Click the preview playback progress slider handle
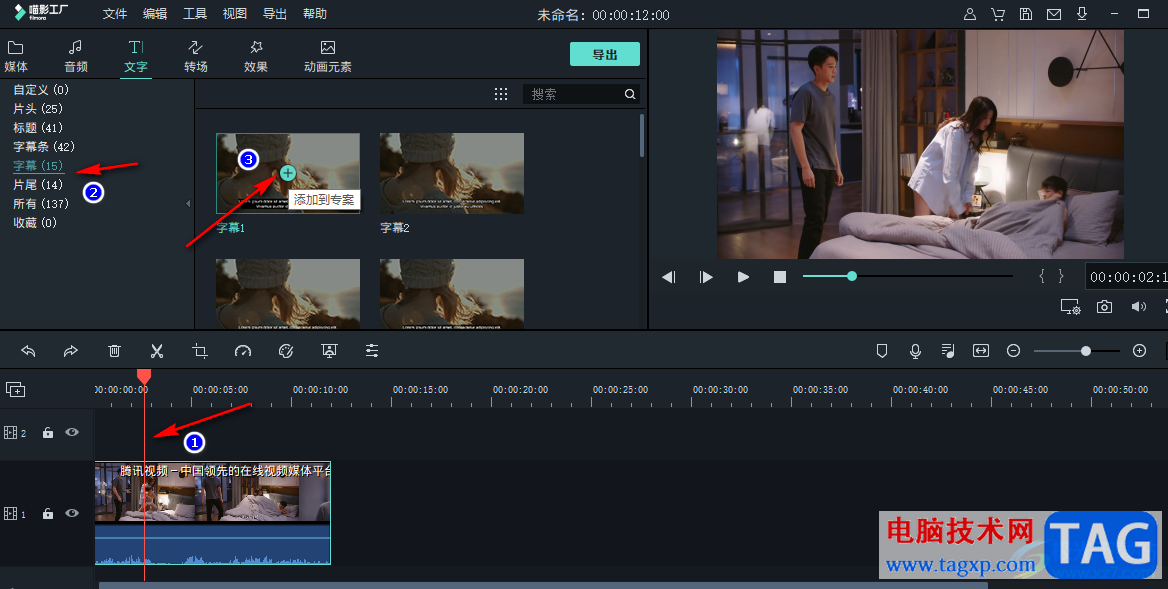Screen dimensions: 1168x589 851,276
